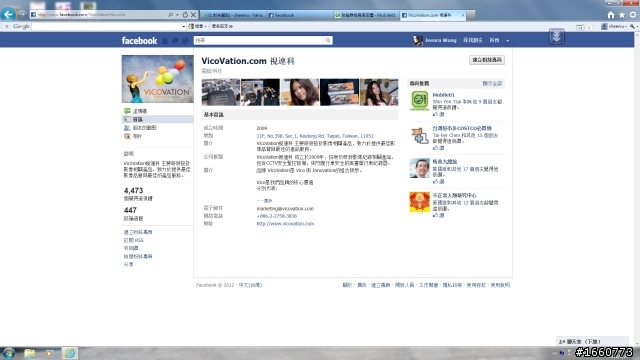Viewport: 640px width, 360px height.
Task: Open browser Tools gear icon
Action: tap(633, 15)
